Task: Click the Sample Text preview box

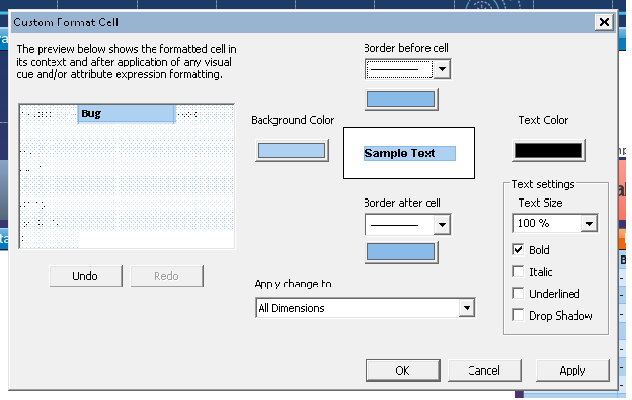Action: point(408,153)
